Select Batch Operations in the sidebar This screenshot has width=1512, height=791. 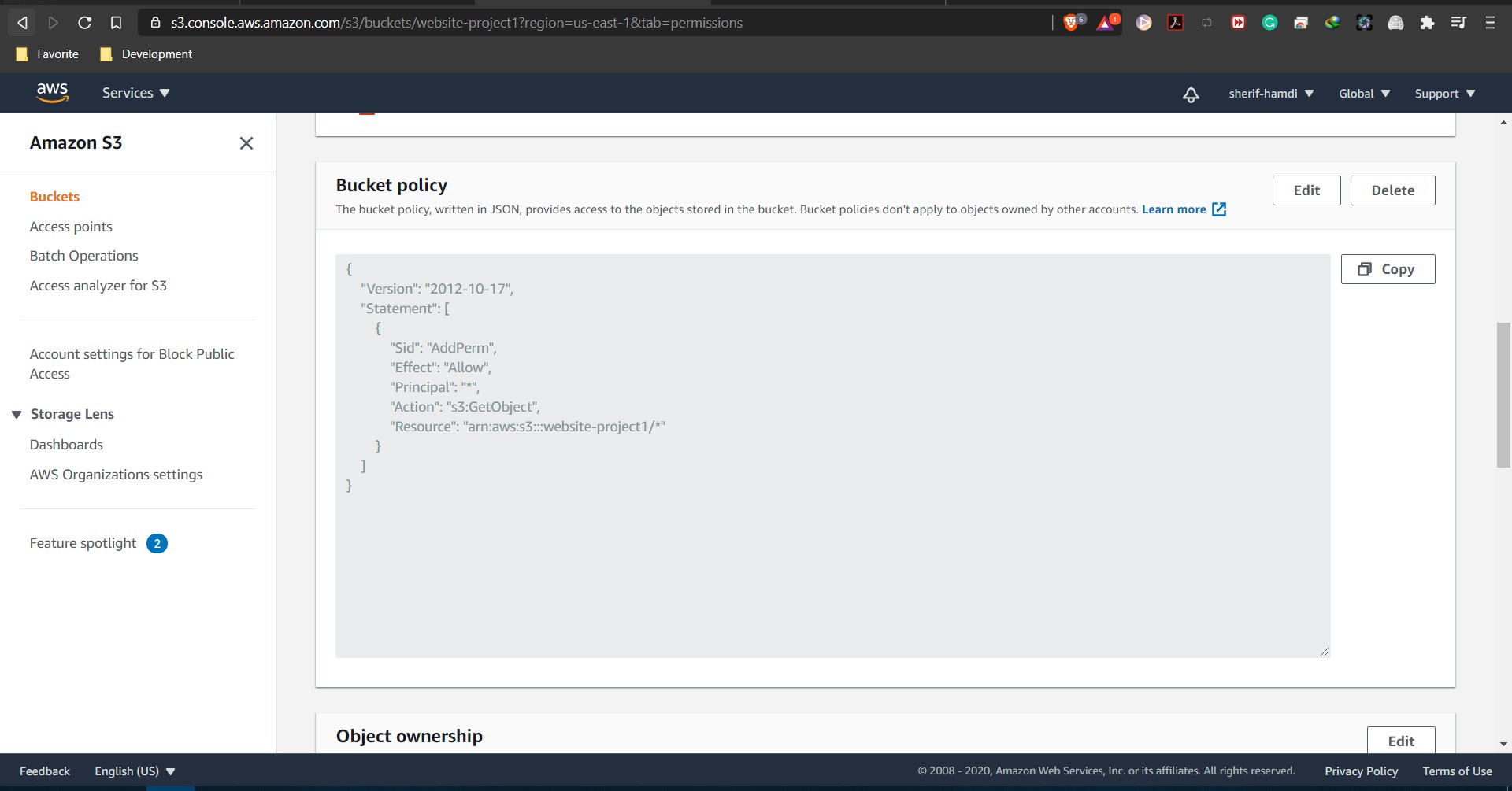(83, 255)
